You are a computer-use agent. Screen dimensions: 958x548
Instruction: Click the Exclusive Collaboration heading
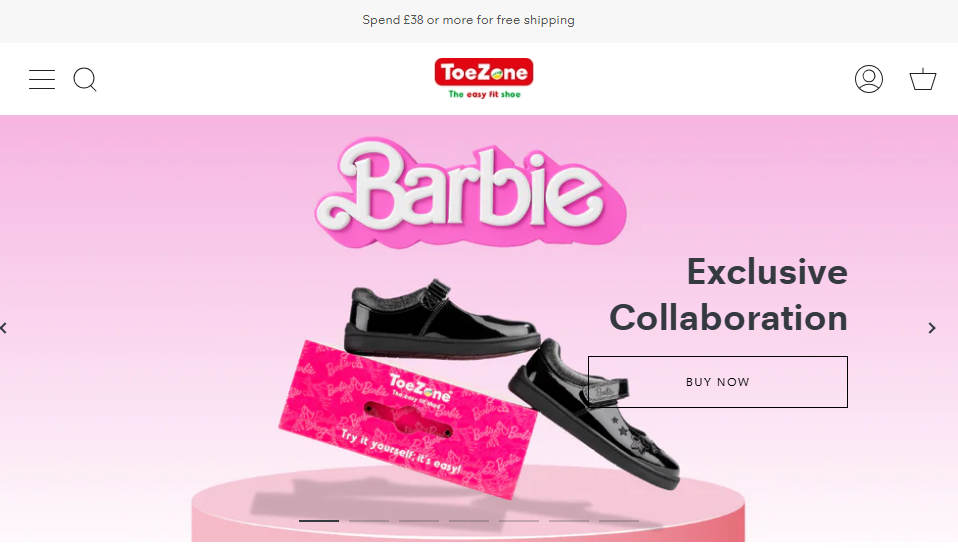coord(728,295)
